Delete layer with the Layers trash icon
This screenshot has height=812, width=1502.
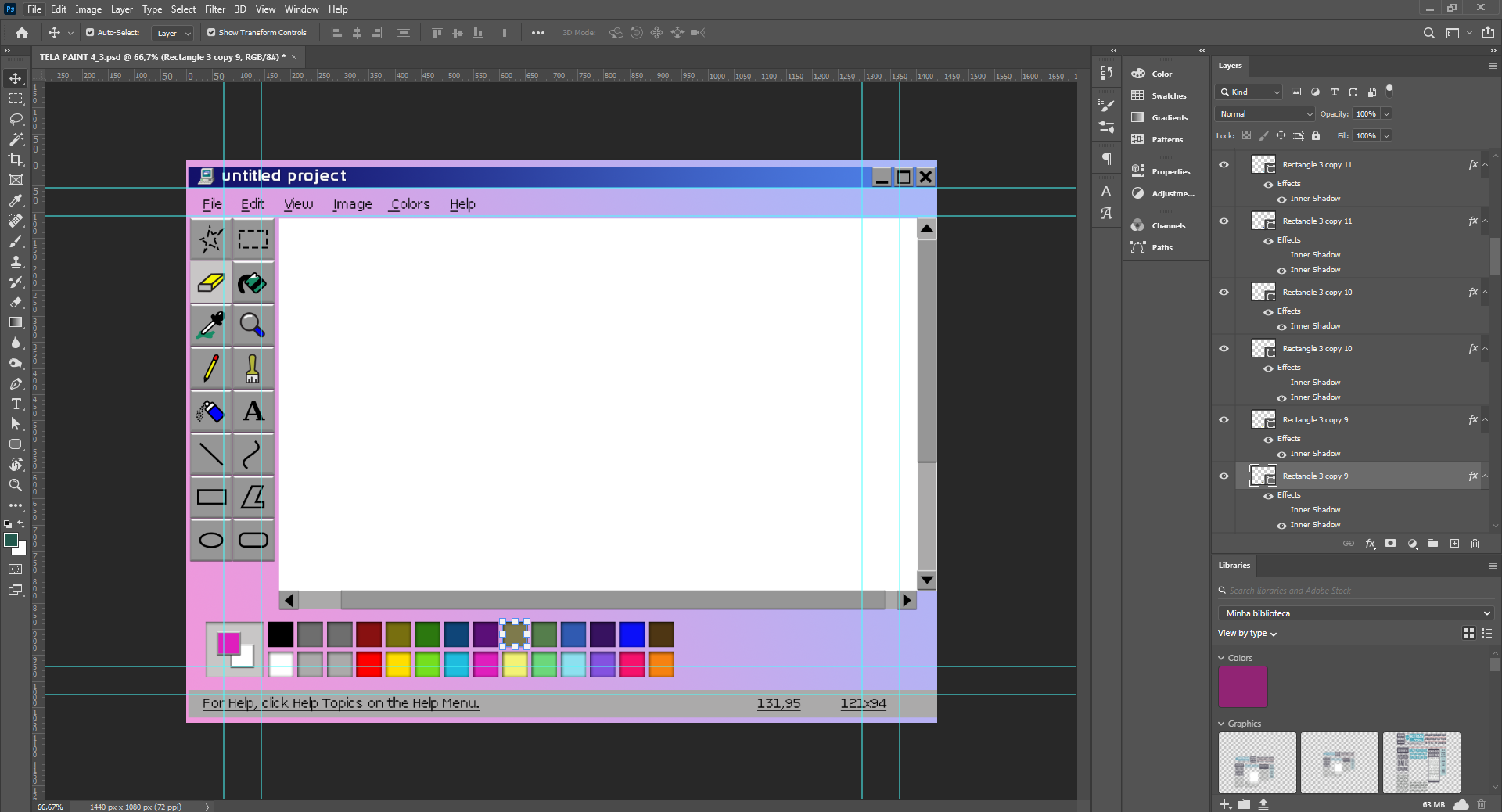(1475, 544)
